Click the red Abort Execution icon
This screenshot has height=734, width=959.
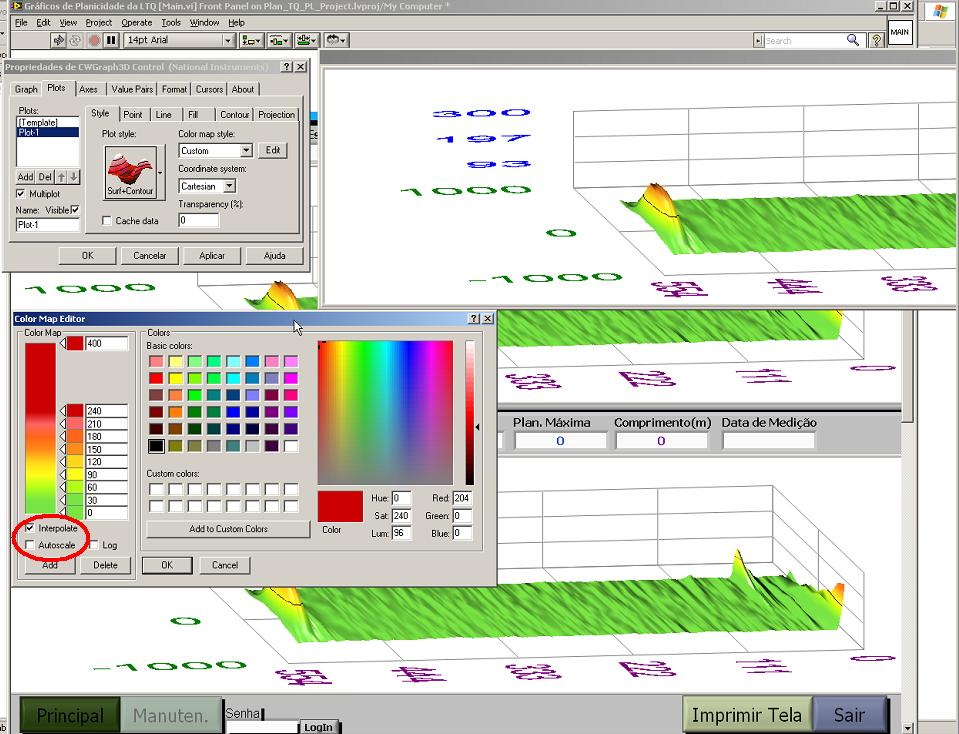(94, 40)
